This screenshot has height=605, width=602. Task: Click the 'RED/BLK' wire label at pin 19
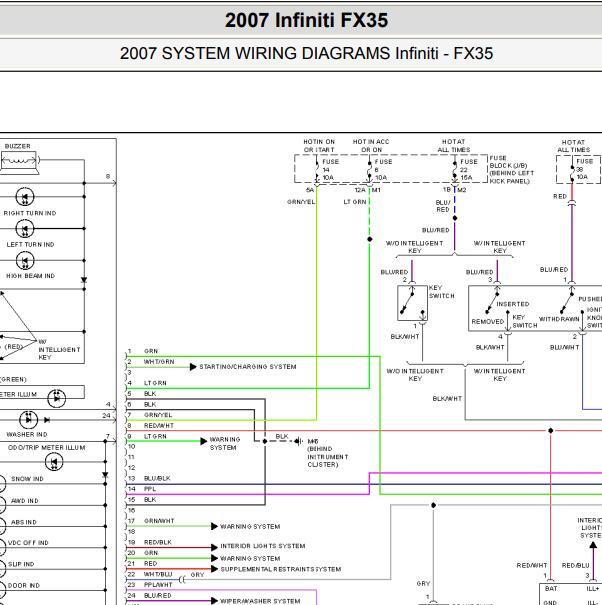click(157, 542)
